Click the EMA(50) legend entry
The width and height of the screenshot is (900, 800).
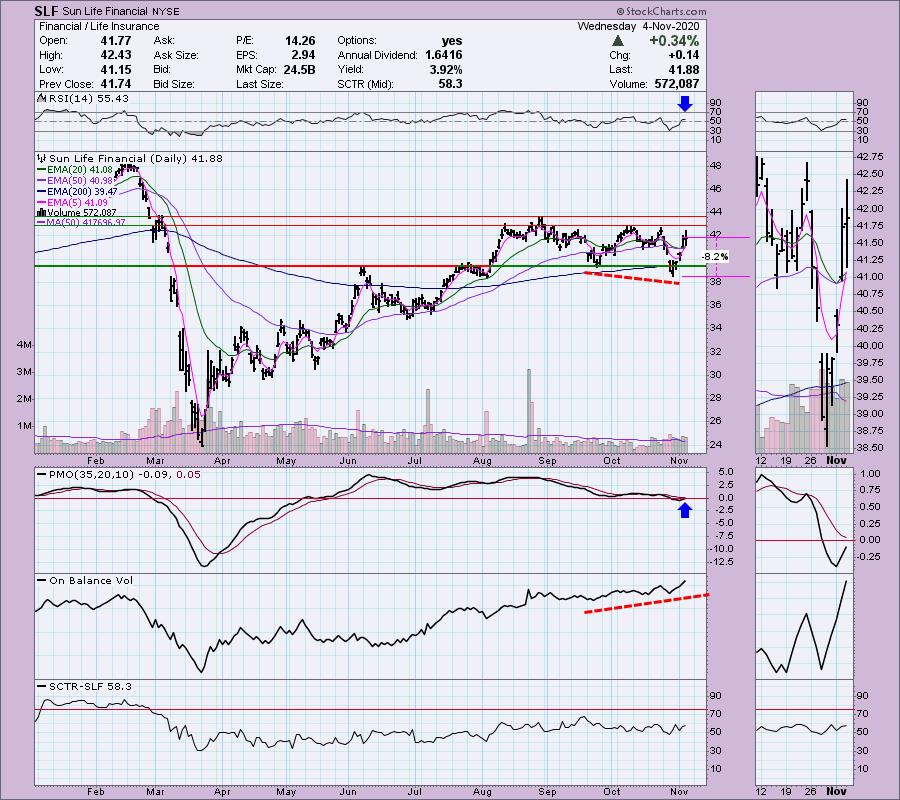point(75,180)
